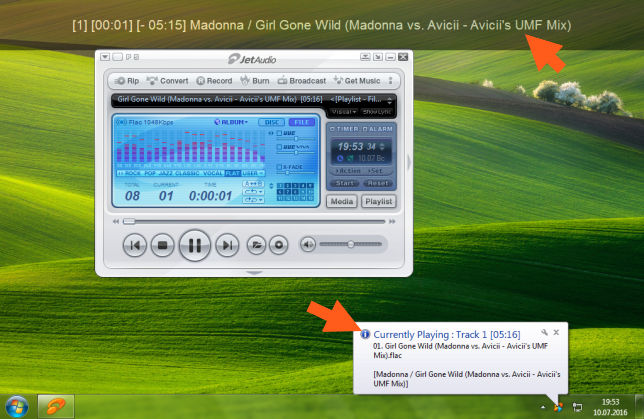Click the open file folder icon
The width and height of the screenshot is (644, 419).
256,245
